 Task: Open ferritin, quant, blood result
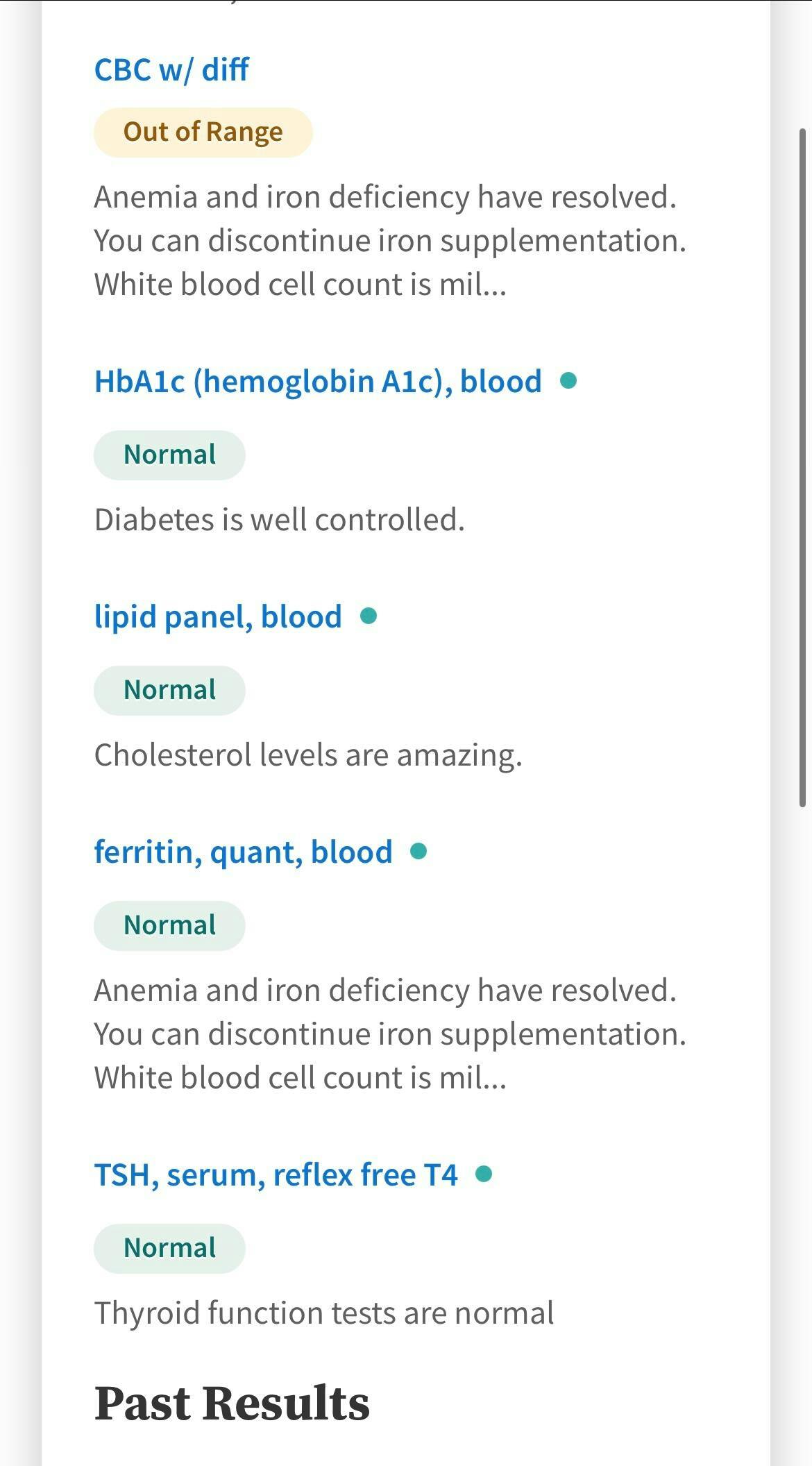pyautogui.click(x=243, y=852)
